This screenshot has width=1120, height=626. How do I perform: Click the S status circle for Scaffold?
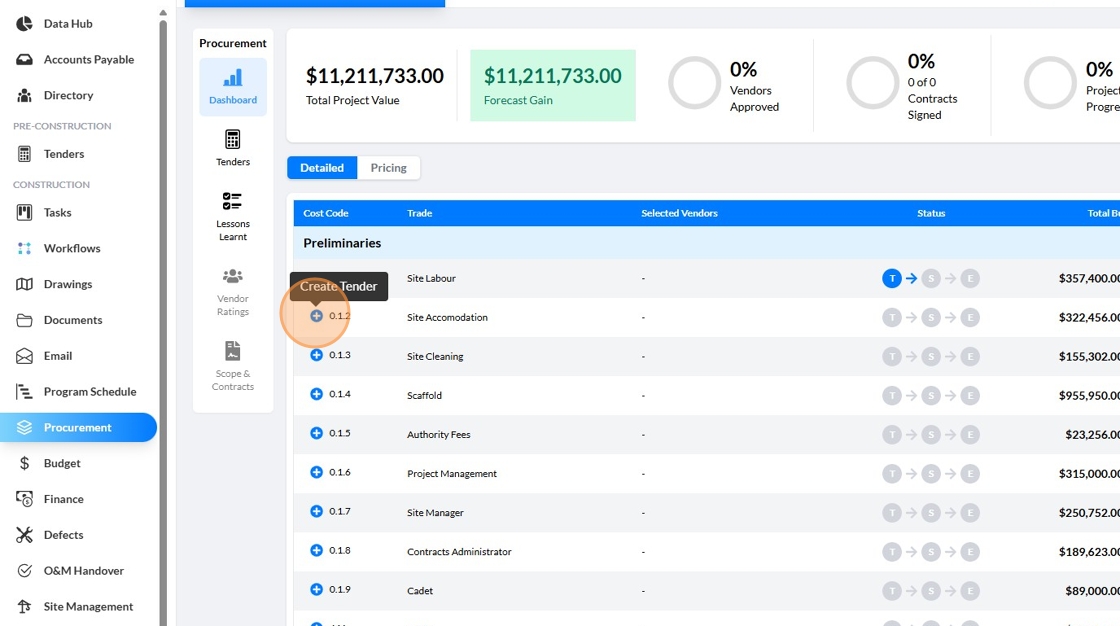(x=931, y=395)
